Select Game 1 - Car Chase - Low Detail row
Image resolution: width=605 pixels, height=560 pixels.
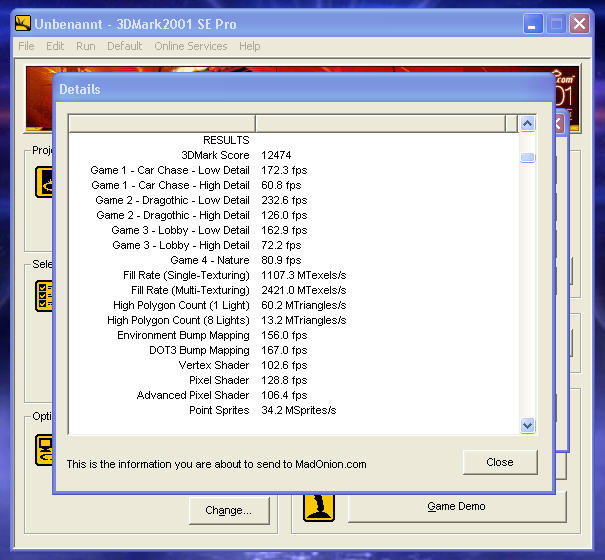pos(294,170)
